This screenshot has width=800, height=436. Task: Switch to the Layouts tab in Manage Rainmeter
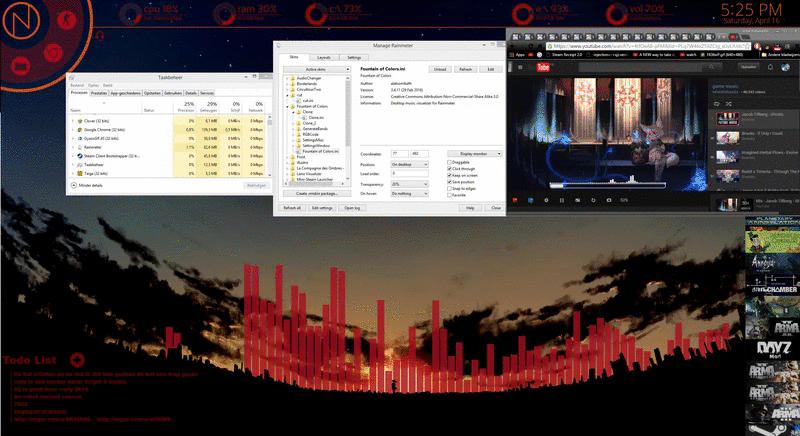click(324, 58)
